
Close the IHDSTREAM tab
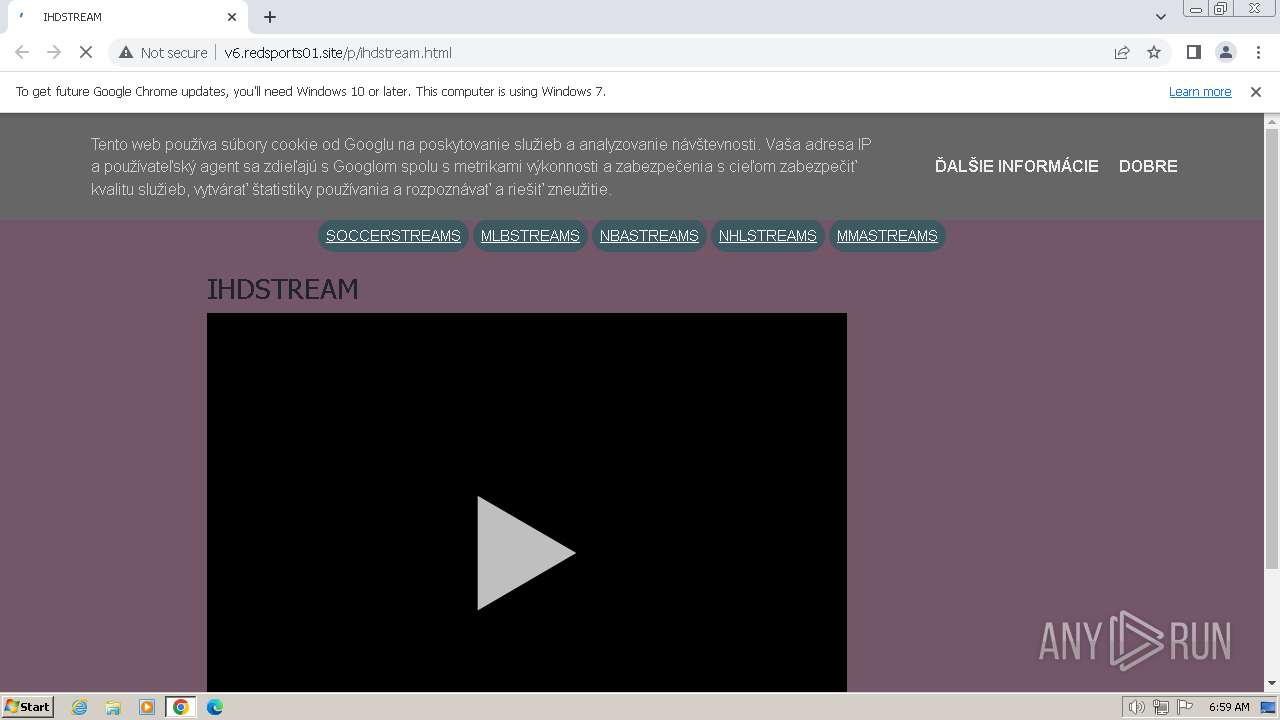coord(232,17)
